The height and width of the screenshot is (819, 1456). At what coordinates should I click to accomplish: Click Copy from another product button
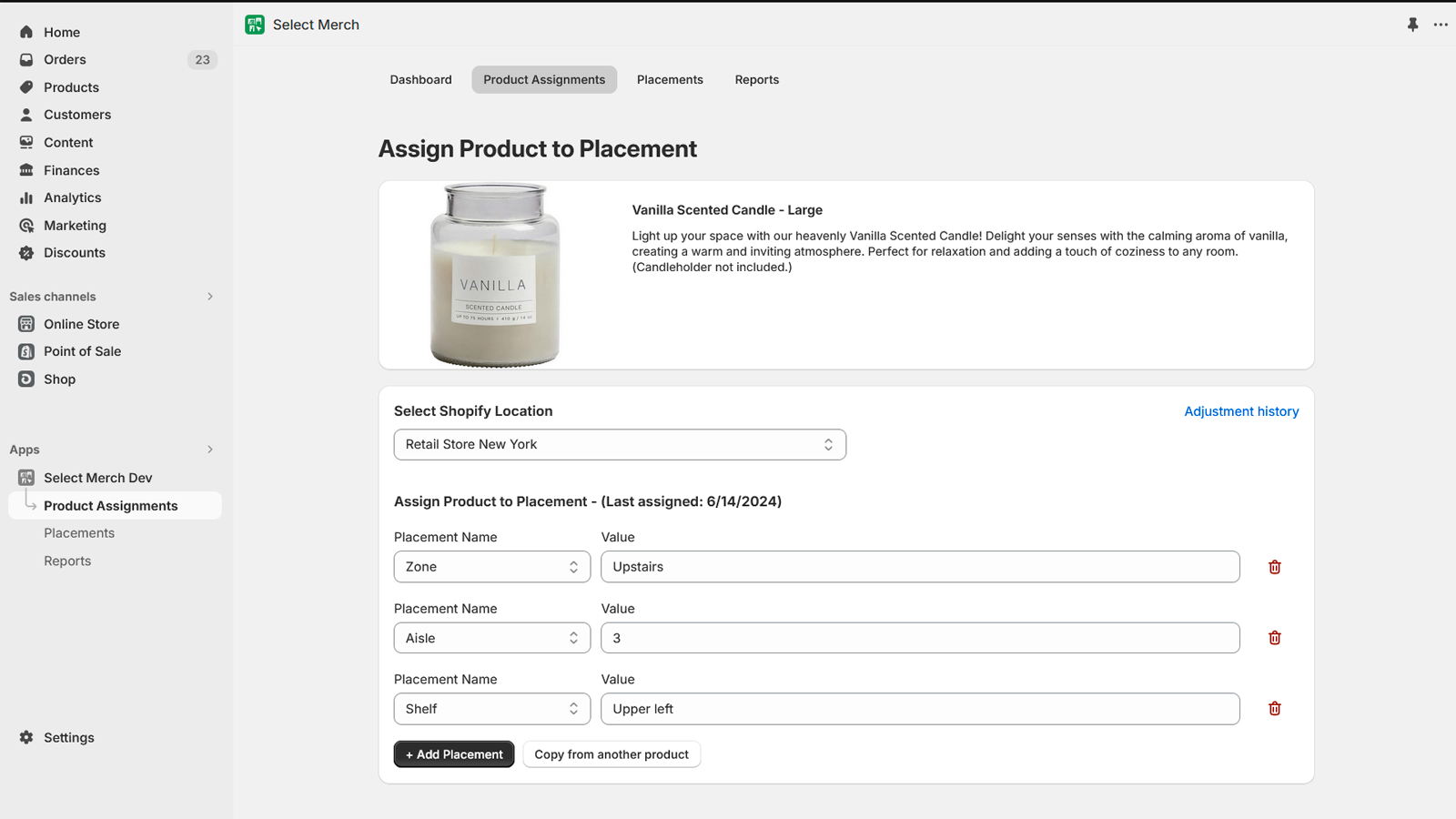(x=612, y=754)
